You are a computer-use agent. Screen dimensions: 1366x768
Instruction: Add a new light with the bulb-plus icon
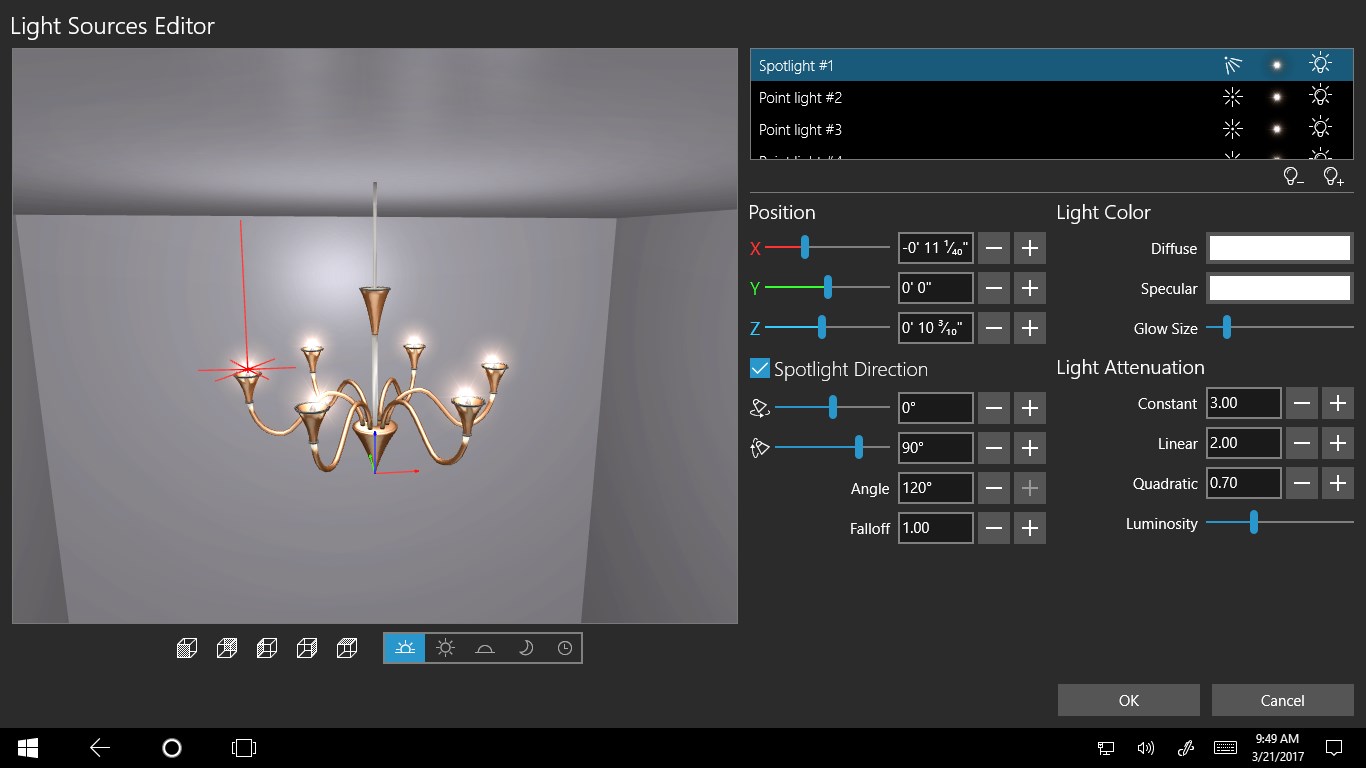click(x=1333, y=175)
